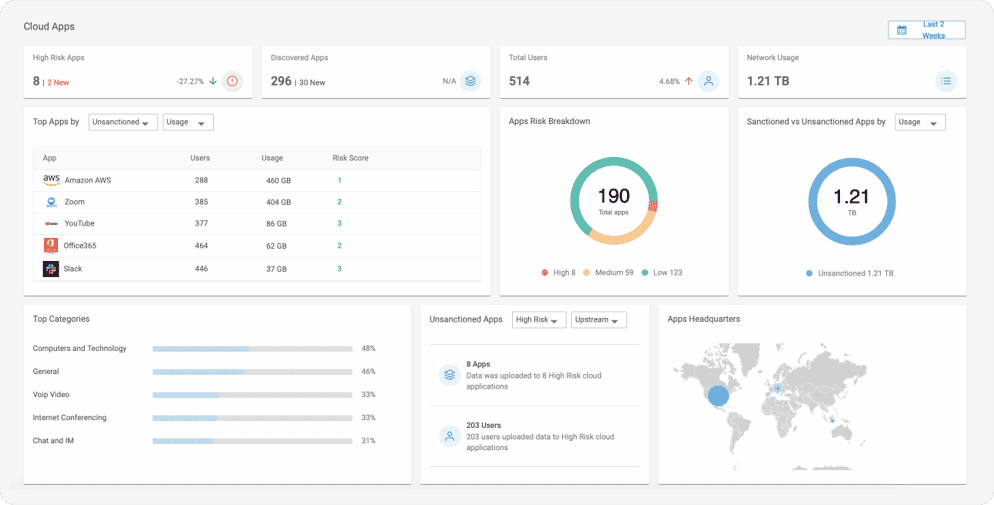Click Zoom risk score 2
This screenshot has height=505, width=994.
[x=339, y=202]
